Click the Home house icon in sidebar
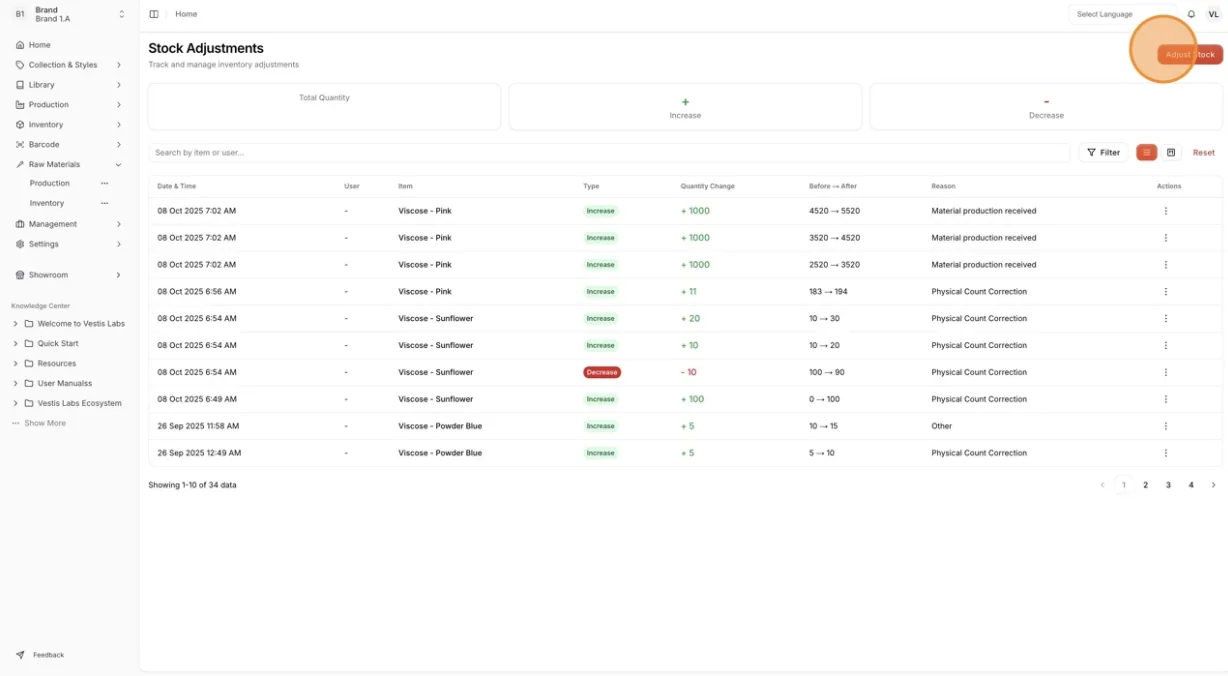The width and height of the screenshot is (1228, 676). (20, 45)
